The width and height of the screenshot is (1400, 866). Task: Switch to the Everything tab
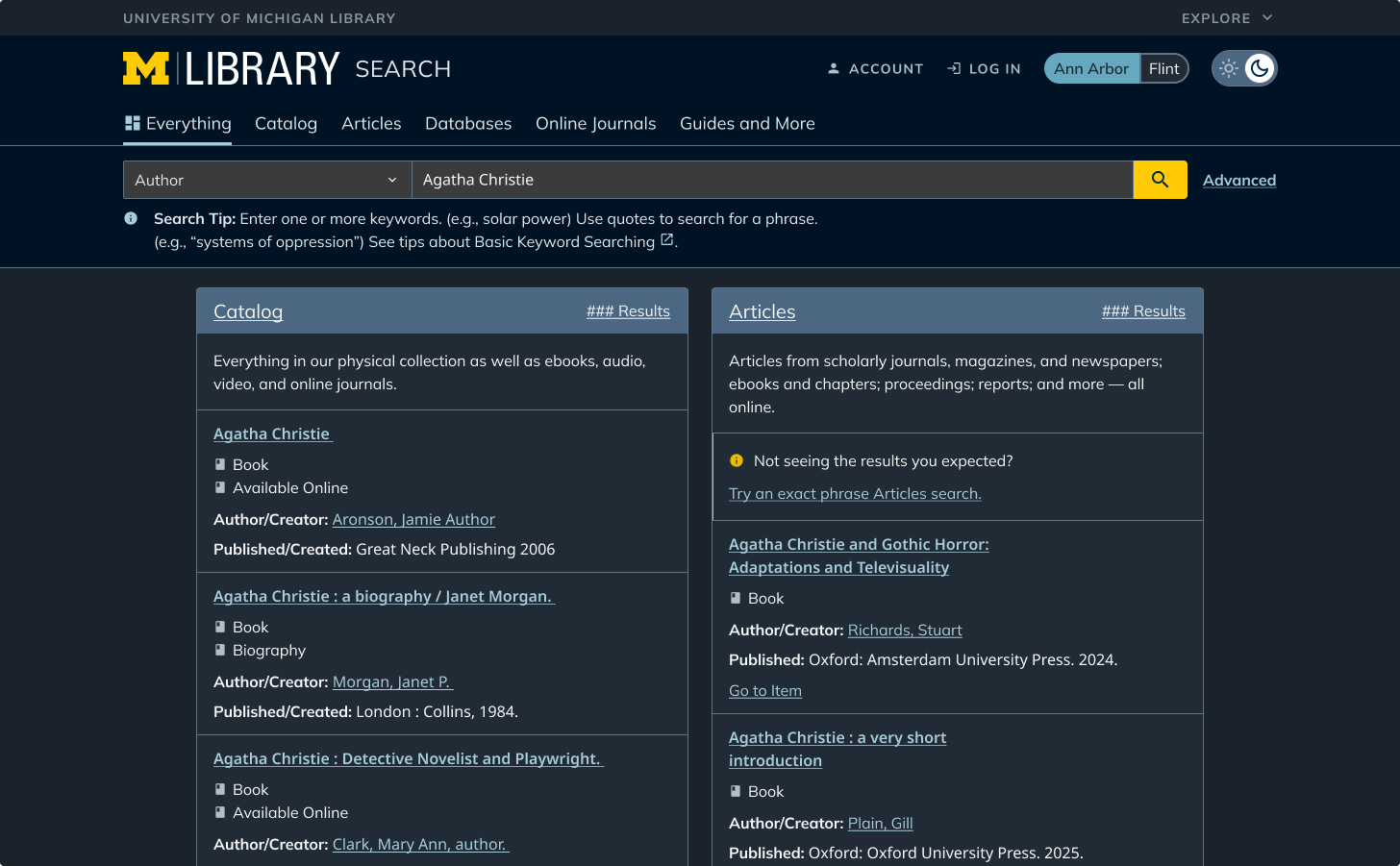178,123
